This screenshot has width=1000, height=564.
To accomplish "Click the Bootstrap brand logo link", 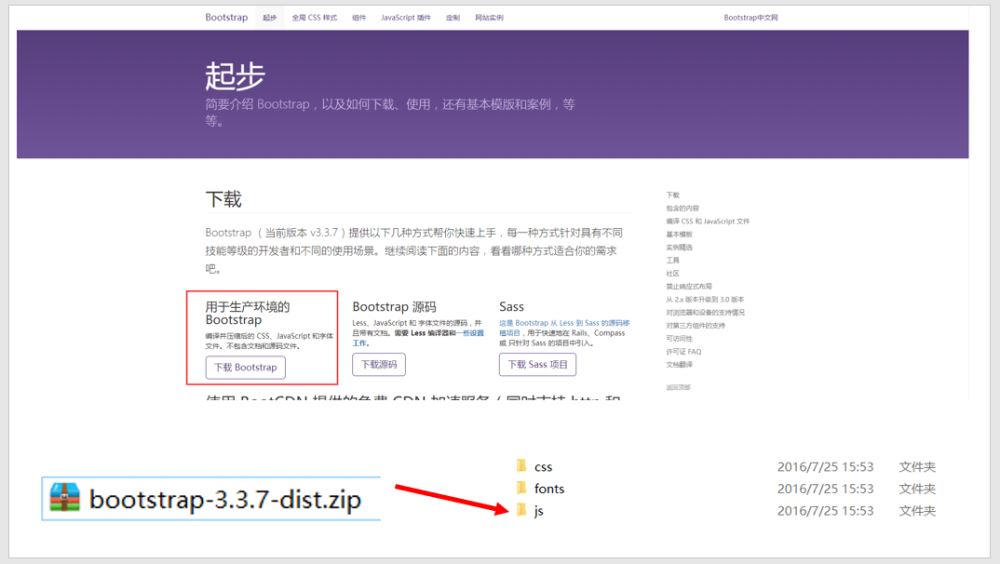I will click(x=226, y=17).
